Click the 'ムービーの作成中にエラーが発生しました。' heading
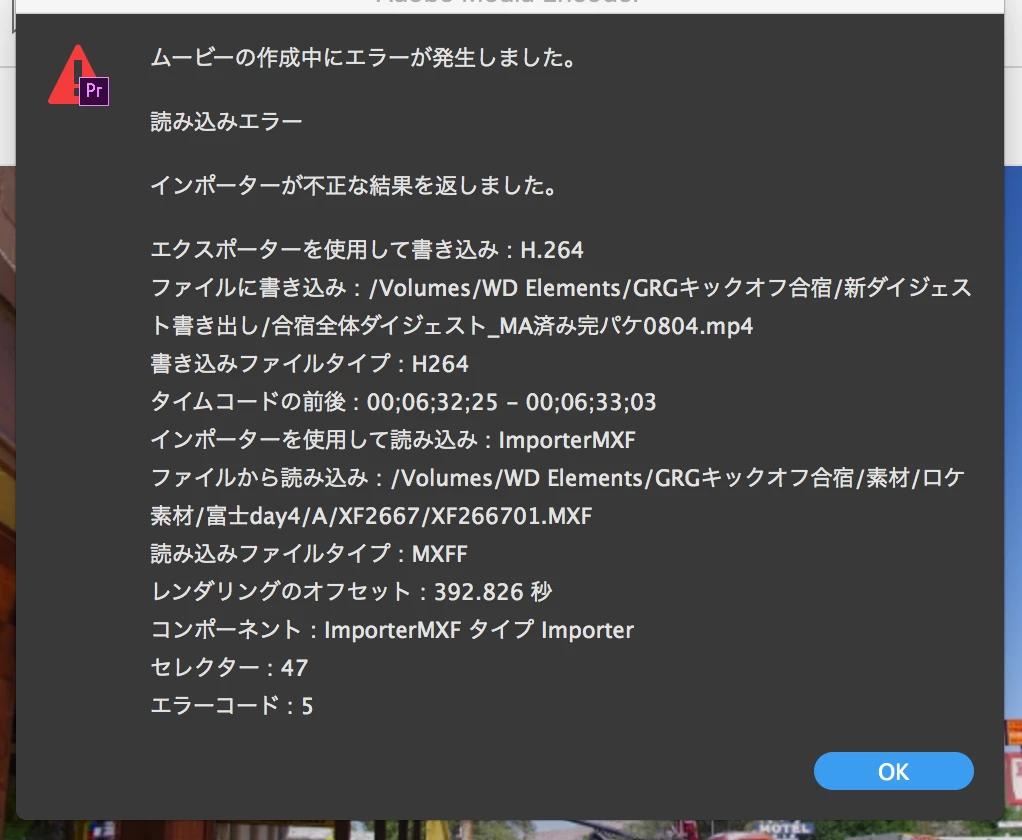 tap(363, 58)
